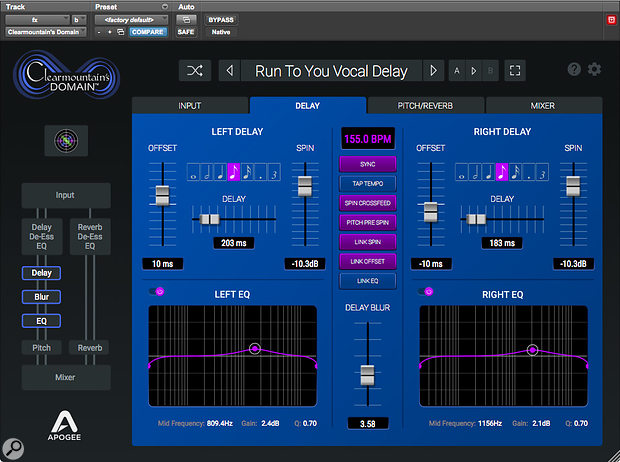Select dotted note modifier in Left Delay
This screenshot has width=620, height=462.
261,172
